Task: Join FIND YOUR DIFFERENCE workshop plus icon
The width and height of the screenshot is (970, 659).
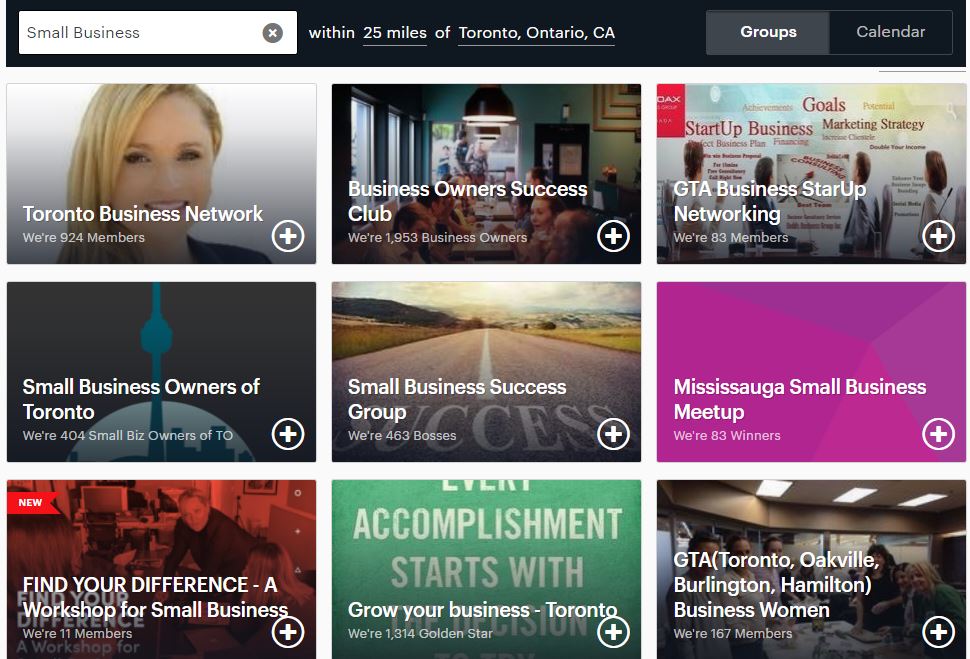Action: point(288,632)
